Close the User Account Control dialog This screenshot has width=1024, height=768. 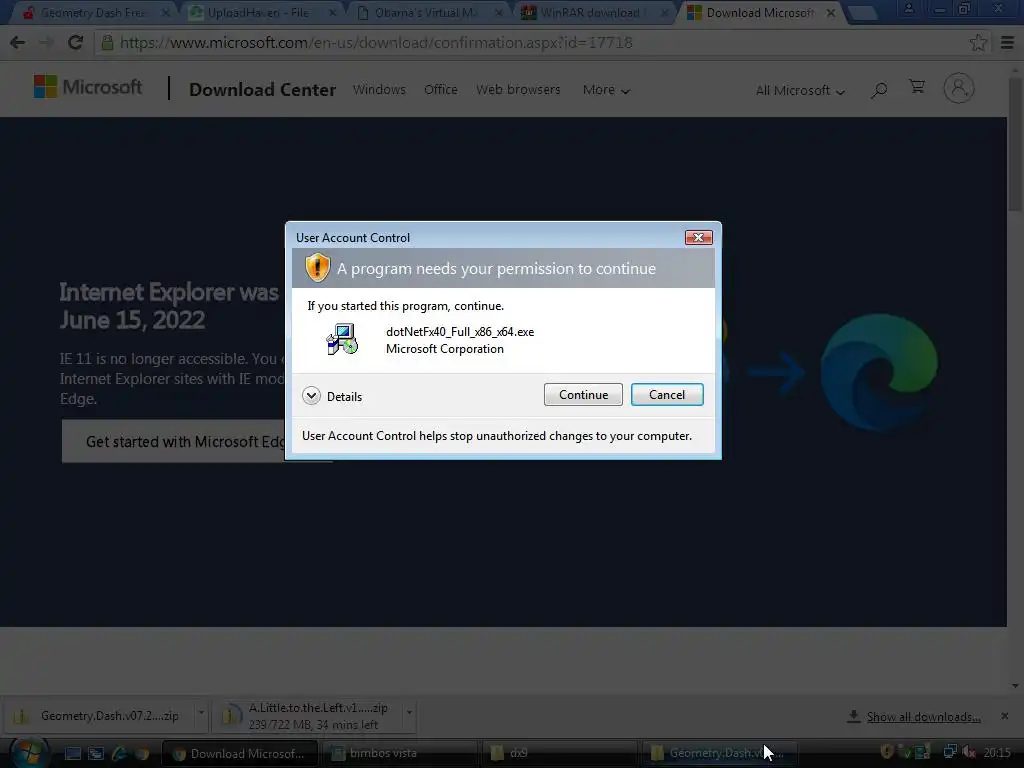coord(698,237)
